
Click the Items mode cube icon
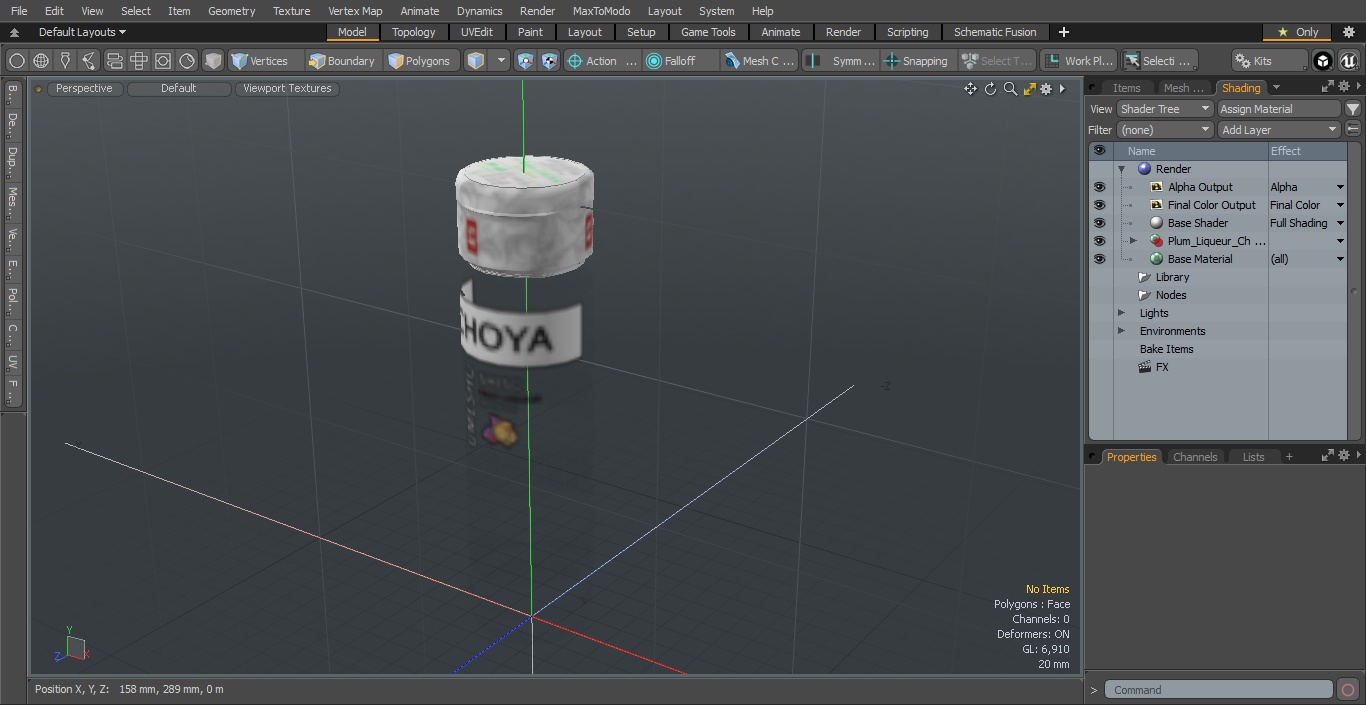476,61
